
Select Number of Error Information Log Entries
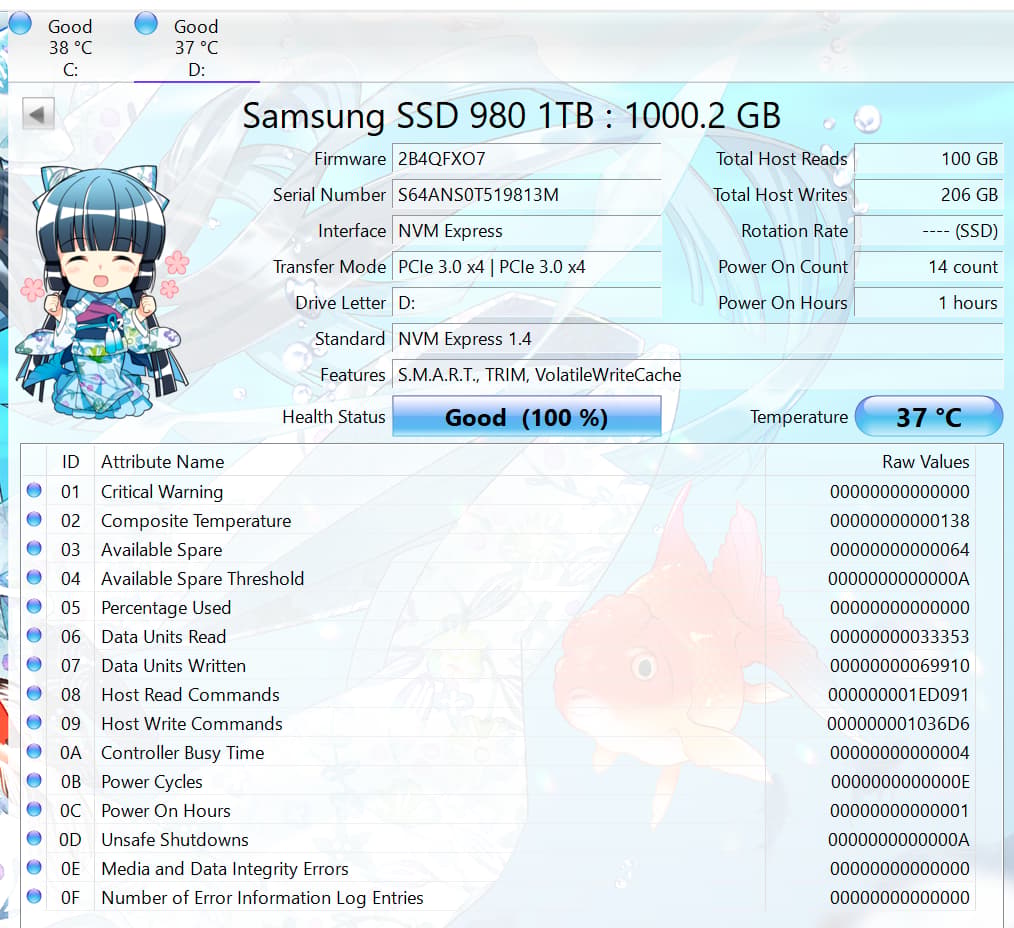[x=263, y=898]
